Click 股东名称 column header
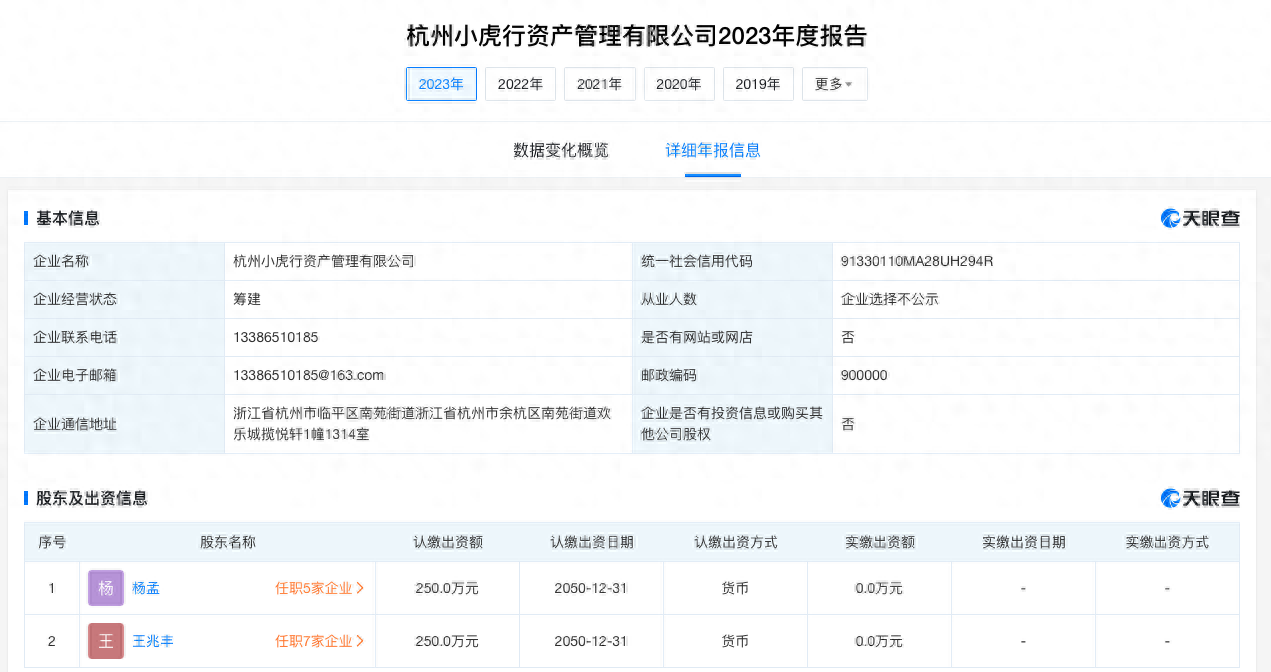The image size is (1271, 672). (x=228, y=542)
